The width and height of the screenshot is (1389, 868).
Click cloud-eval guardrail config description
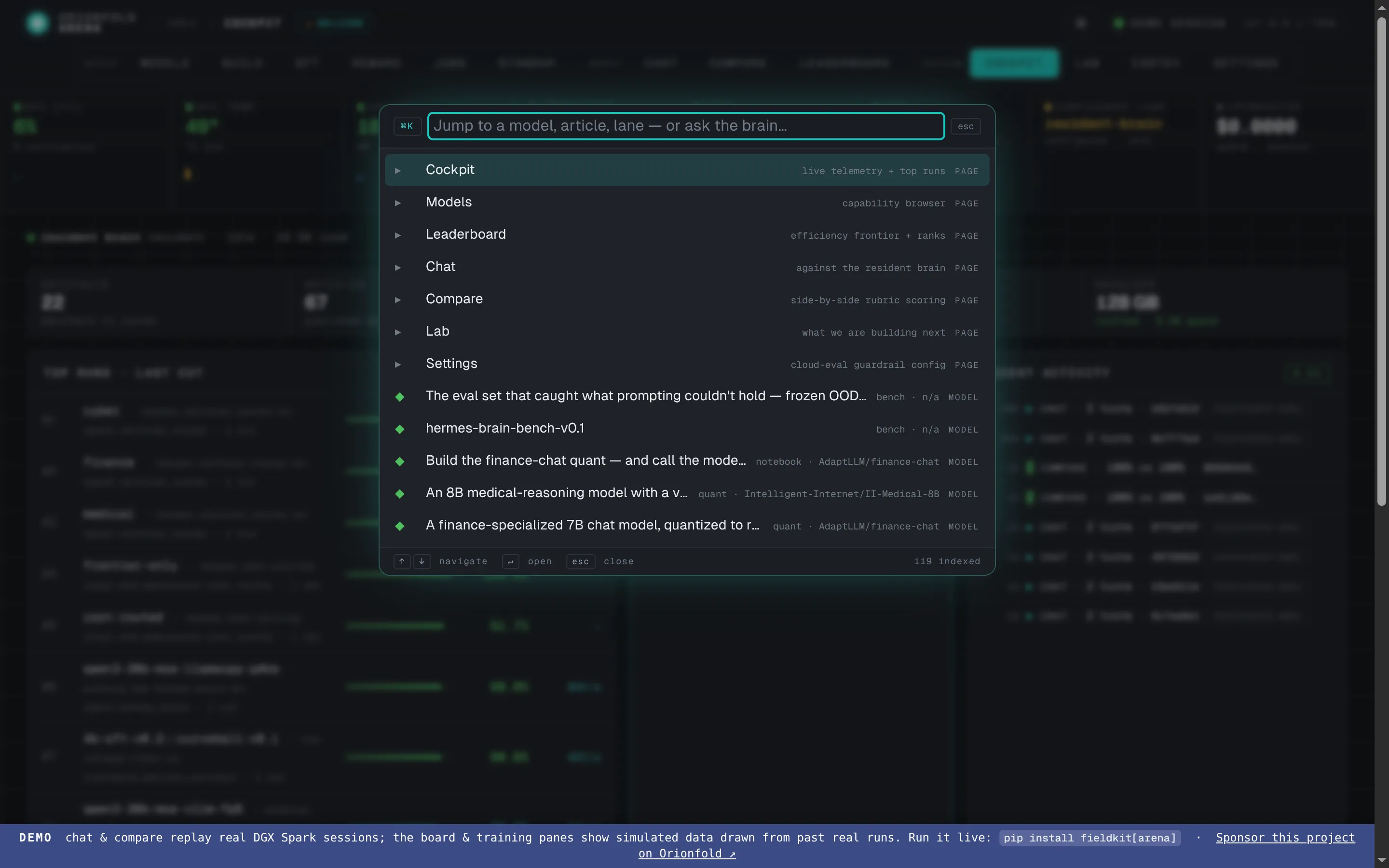[867, 365]
